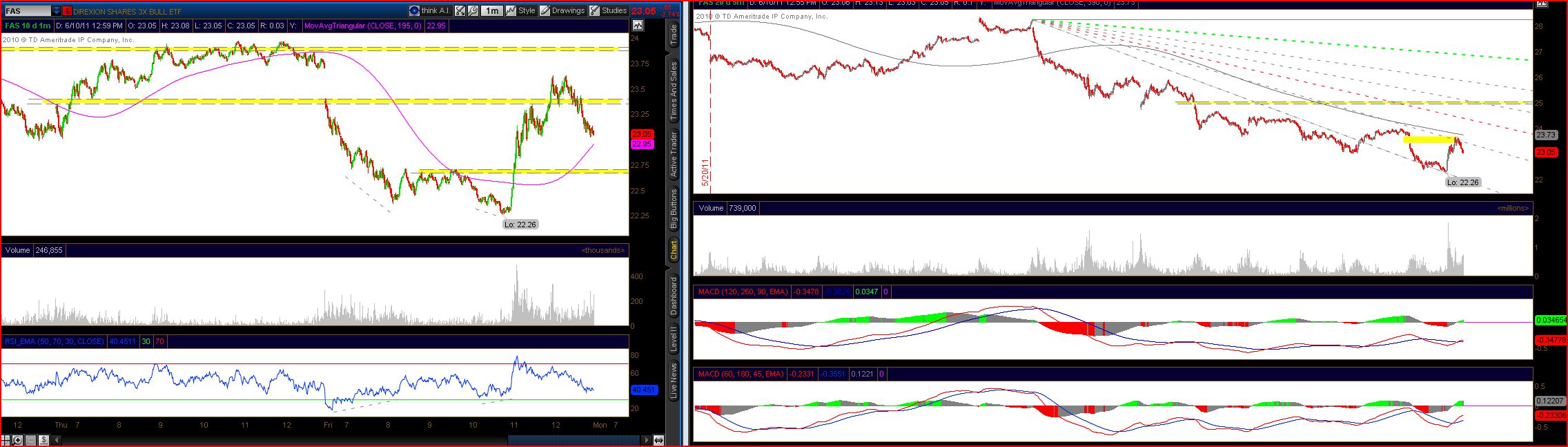Click the crossed-tools icon beside think A.I.
The width and height of the screenshot is (1568, 447).
[x=460, y=10]
